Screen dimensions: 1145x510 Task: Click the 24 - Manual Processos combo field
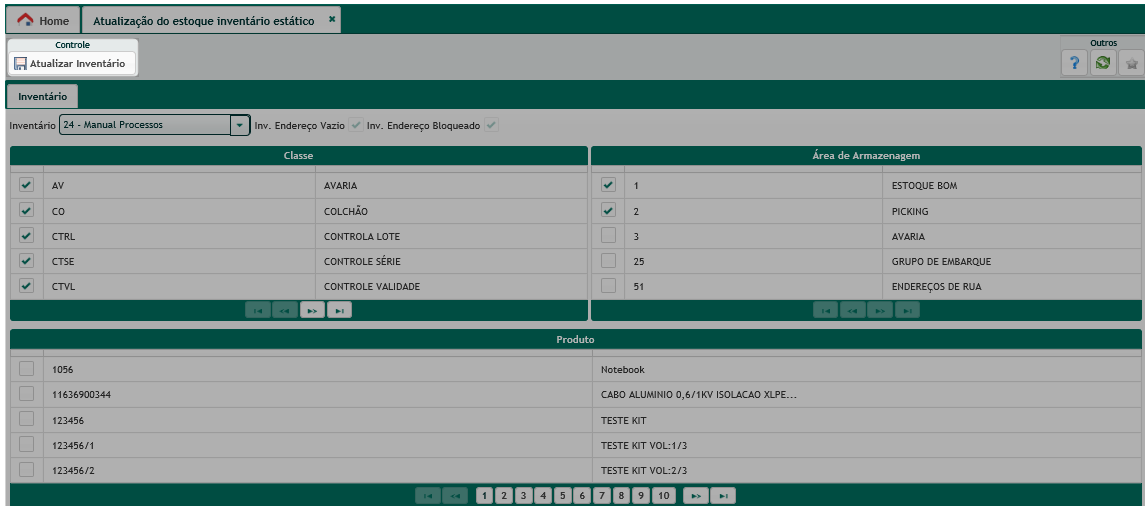click(145, 125)
